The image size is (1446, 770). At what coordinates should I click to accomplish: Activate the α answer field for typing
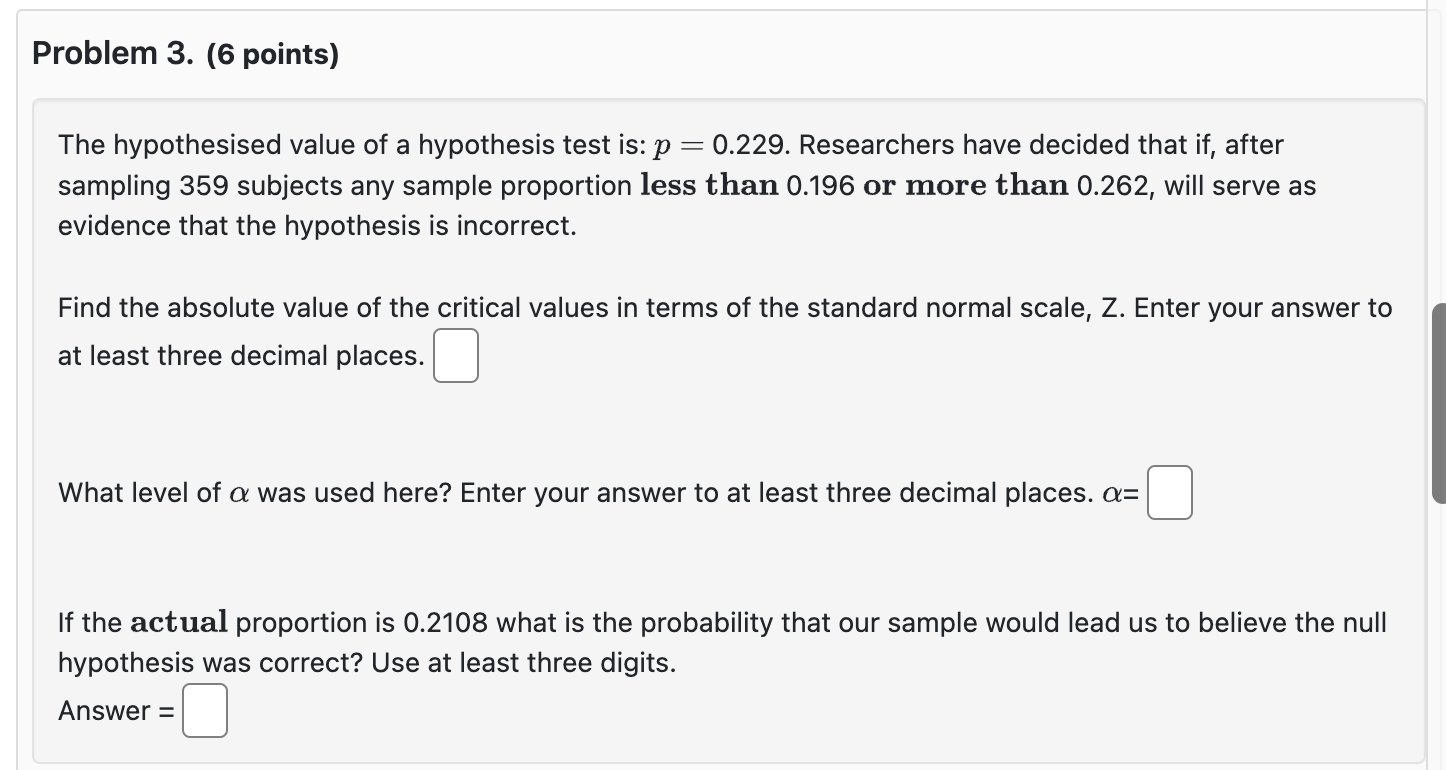[1168, 492]
